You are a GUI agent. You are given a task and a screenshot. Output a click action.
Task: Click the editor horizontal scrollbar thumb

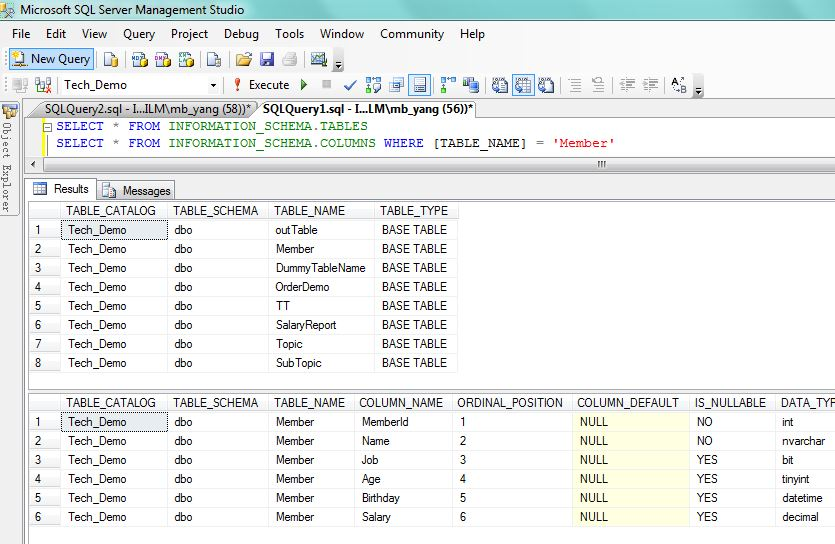pos(602,164)
